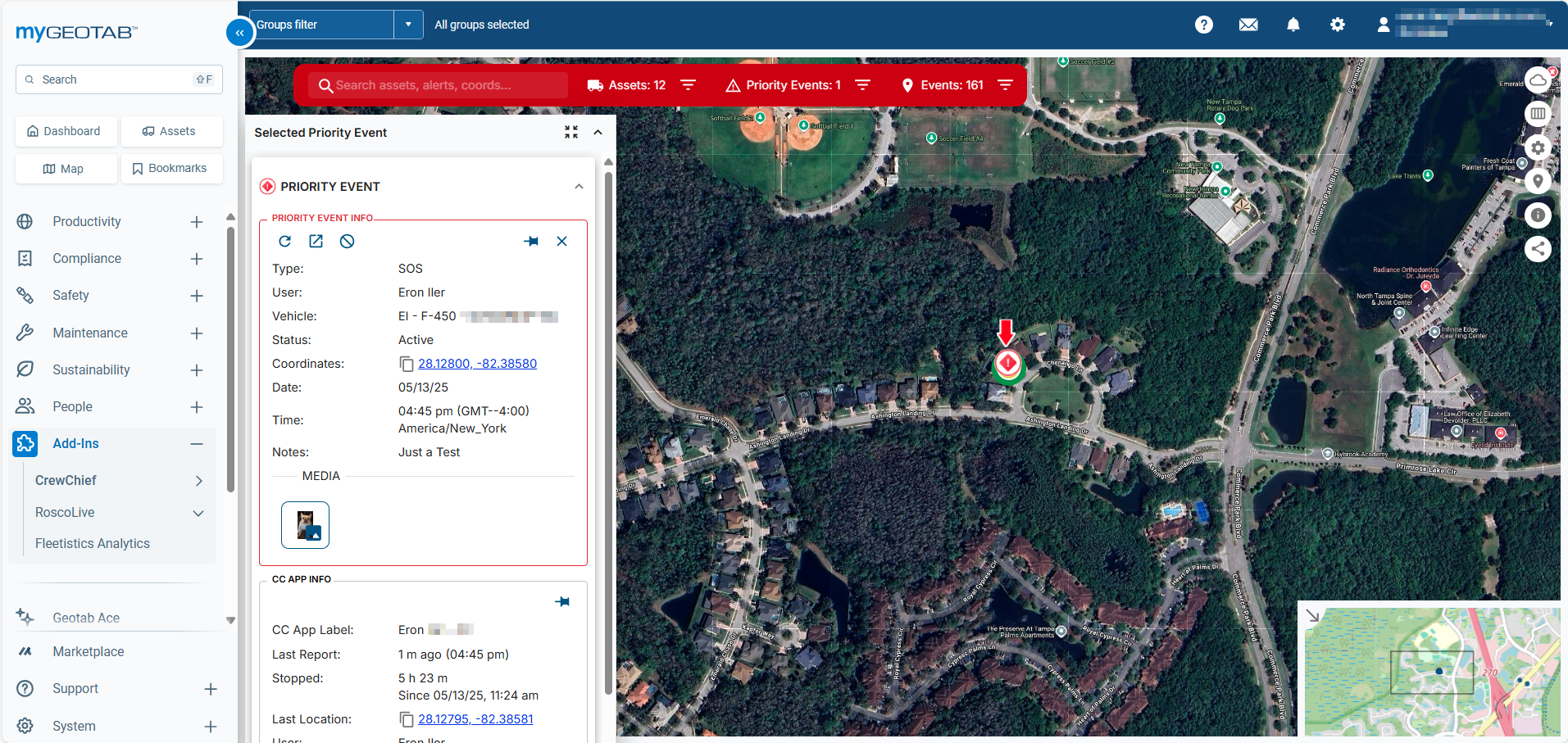Open the map settings gear button

pyautogui.click(x=1538, y=148)
